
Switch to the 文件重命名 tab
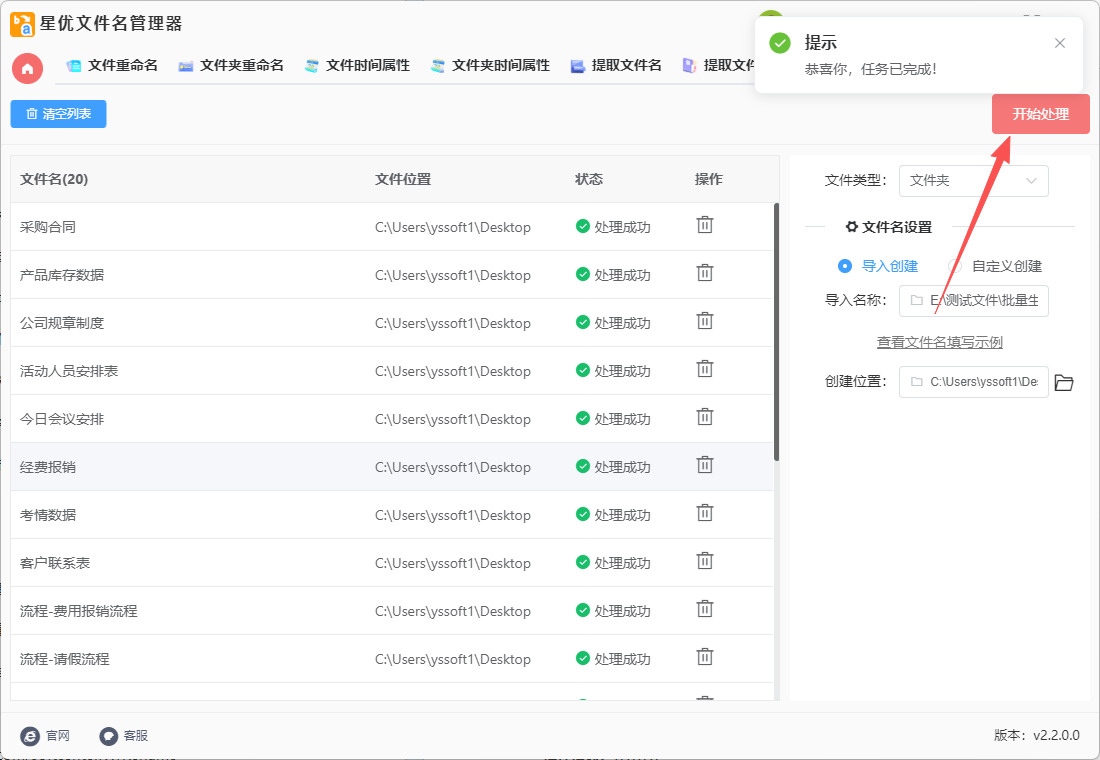point(112,66)
